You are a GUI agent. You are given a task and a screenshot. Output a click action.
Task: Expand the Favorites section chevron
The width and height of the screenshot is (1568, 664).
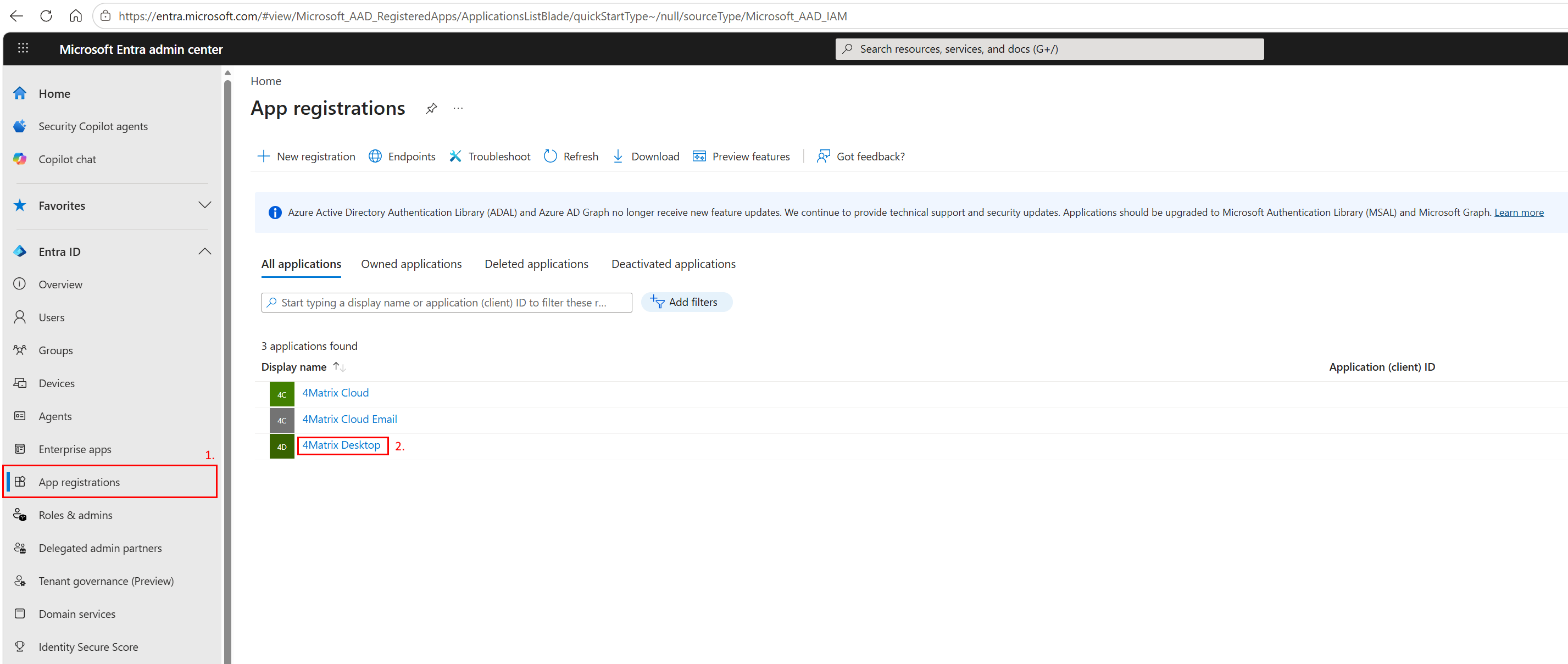205,205
